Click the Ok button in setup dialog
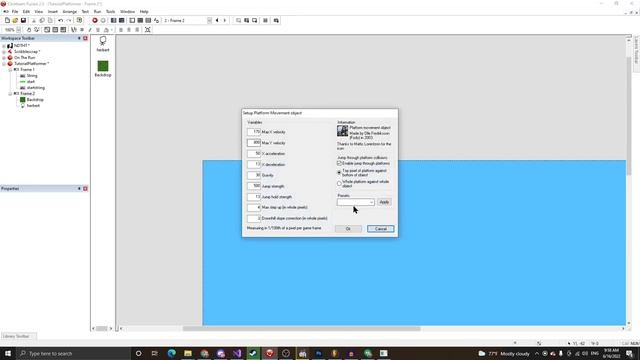The image size is (640, 360). point(348,229)
